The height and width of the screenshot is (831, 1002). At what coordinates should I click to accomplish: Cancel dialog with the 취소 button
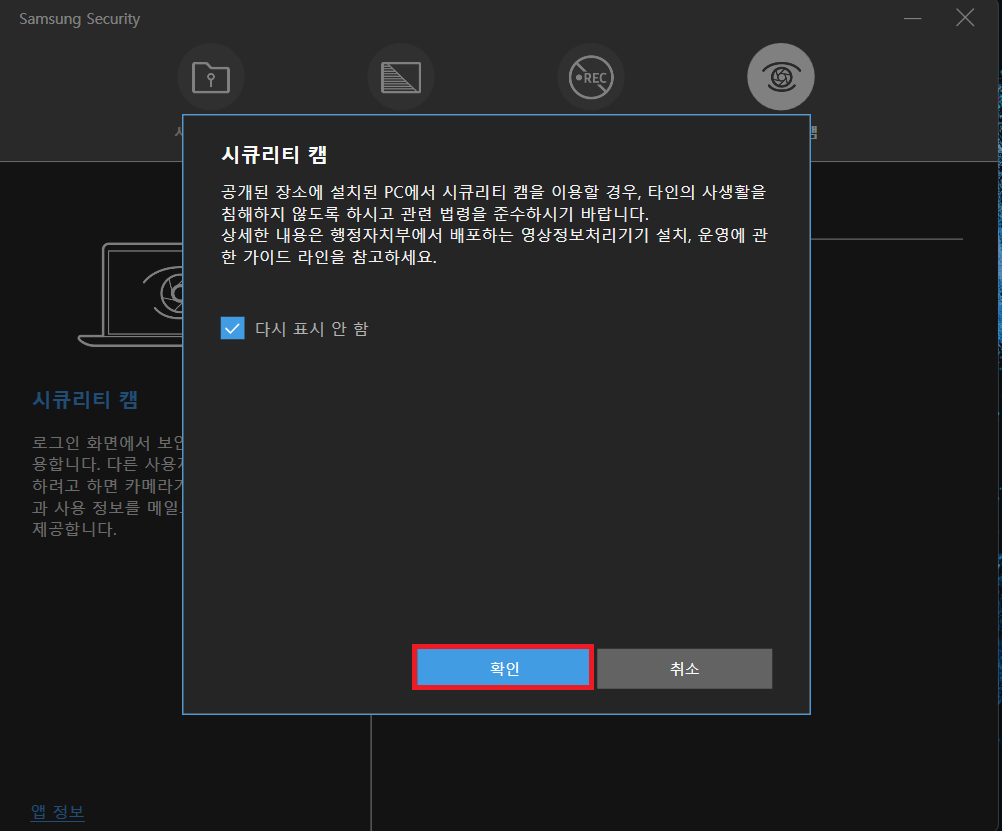tap(684, 669)
